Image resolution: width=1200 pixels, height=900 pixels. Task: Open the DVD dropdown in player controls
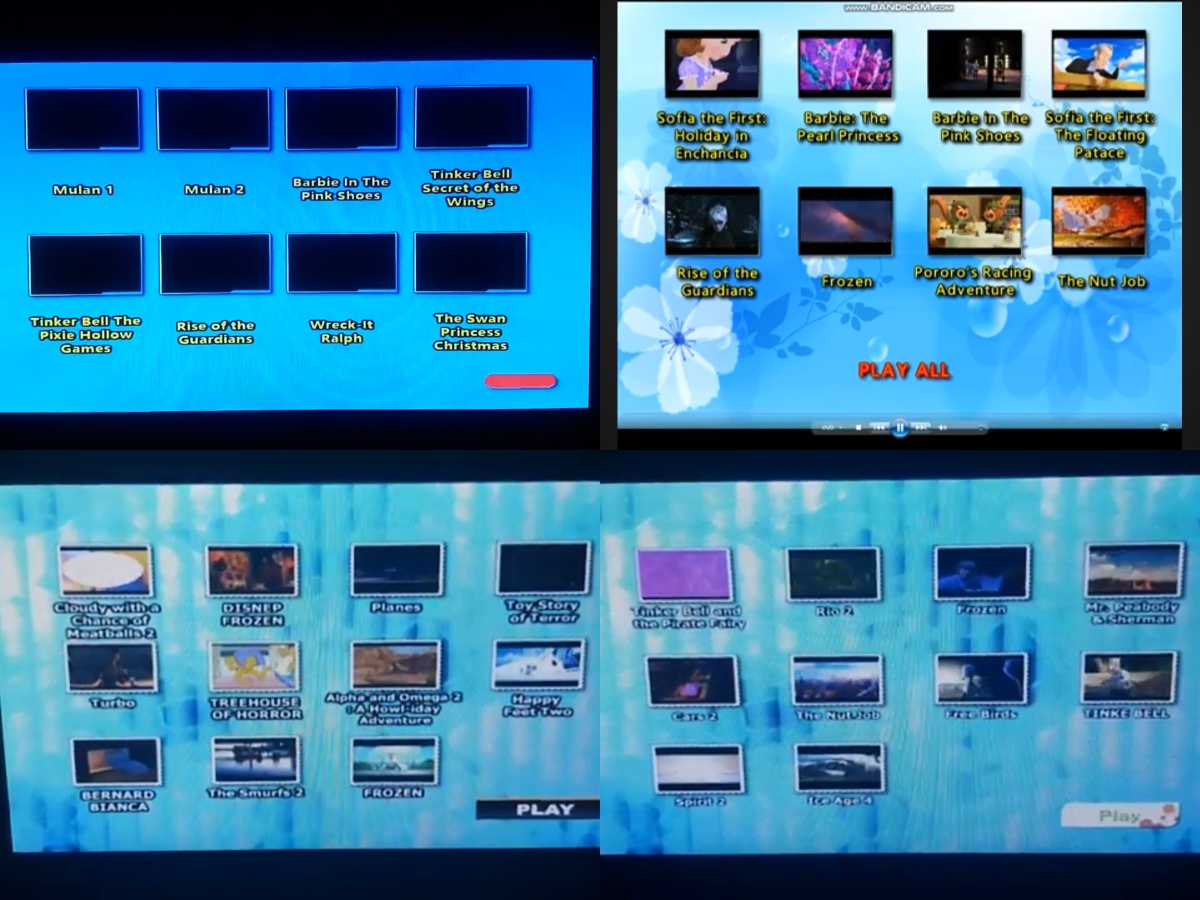tap(830, 428)
